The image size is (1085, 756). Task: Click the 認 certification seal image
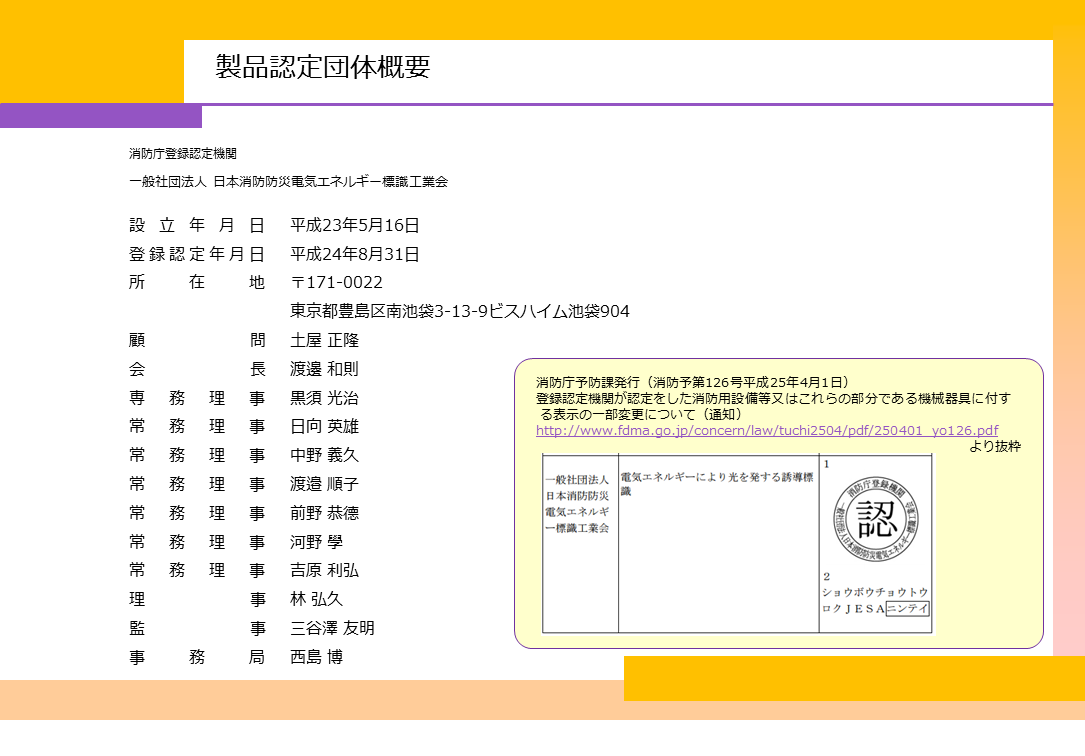(x=875, y=519)
